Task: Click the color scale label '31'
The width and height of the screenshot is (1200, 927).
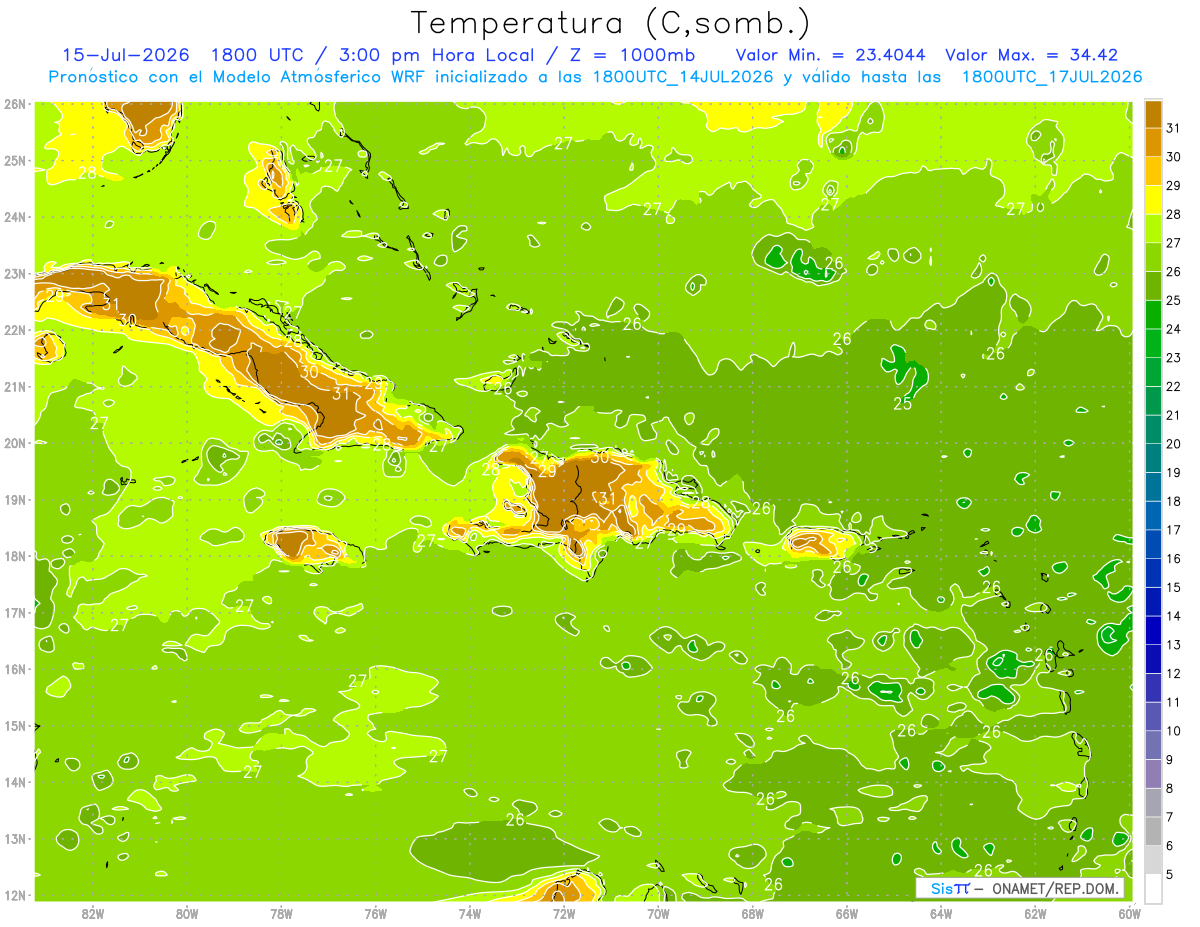Action: tap(1174, 128)
